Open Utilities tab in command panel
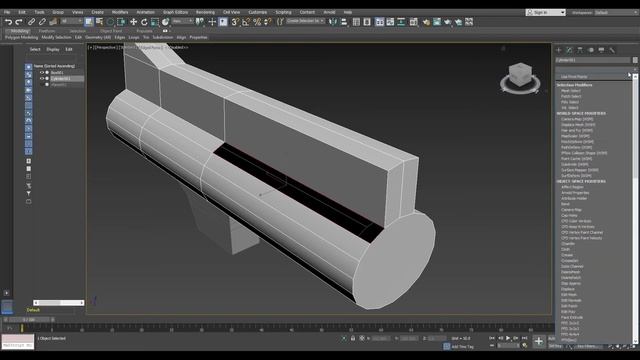This screenshot has width=640, height=360. pyautogui.click(x=612, y=50)
